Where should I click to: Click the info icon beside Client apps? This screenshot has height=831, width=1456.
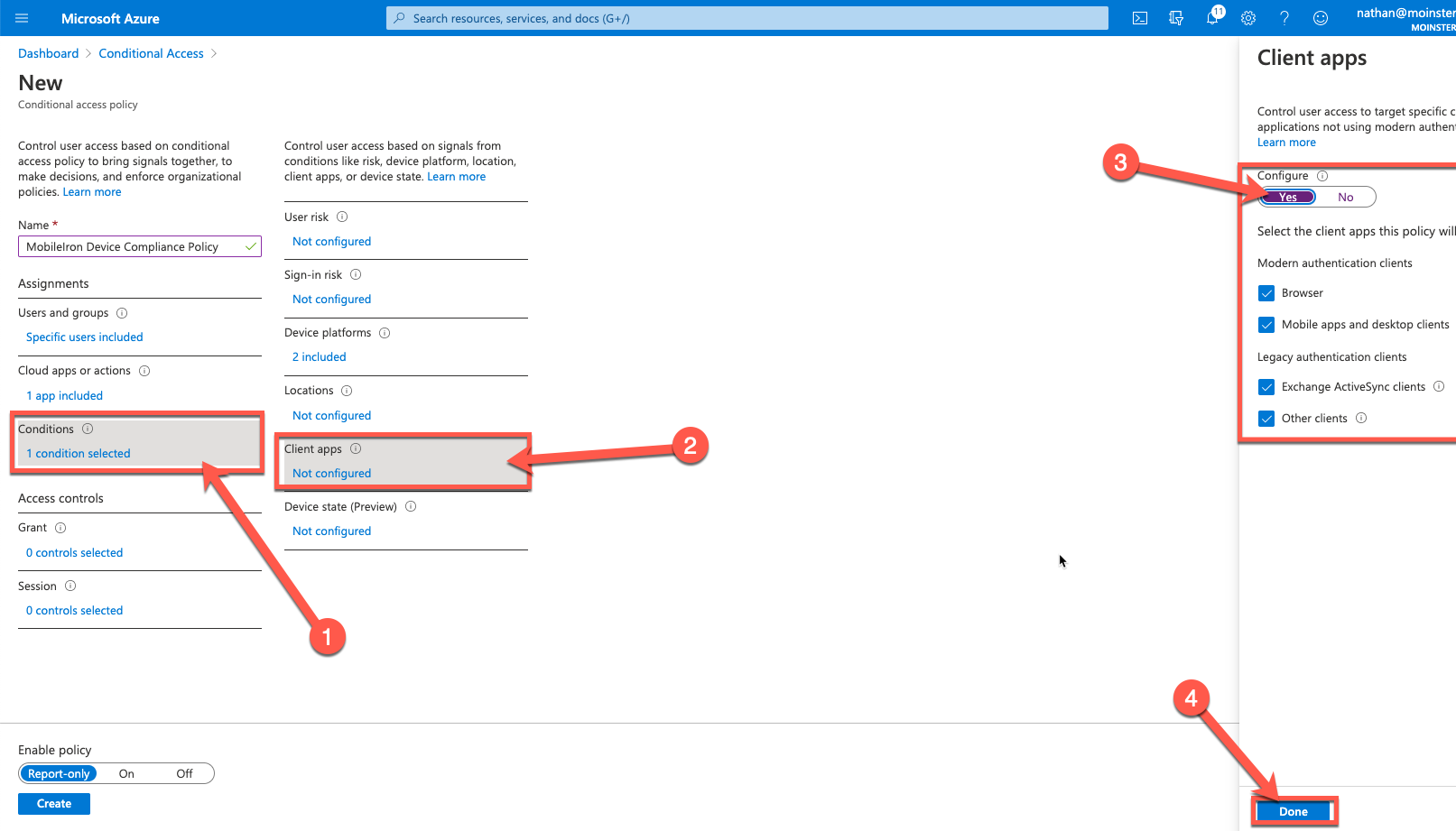click(x=356, y=448)
